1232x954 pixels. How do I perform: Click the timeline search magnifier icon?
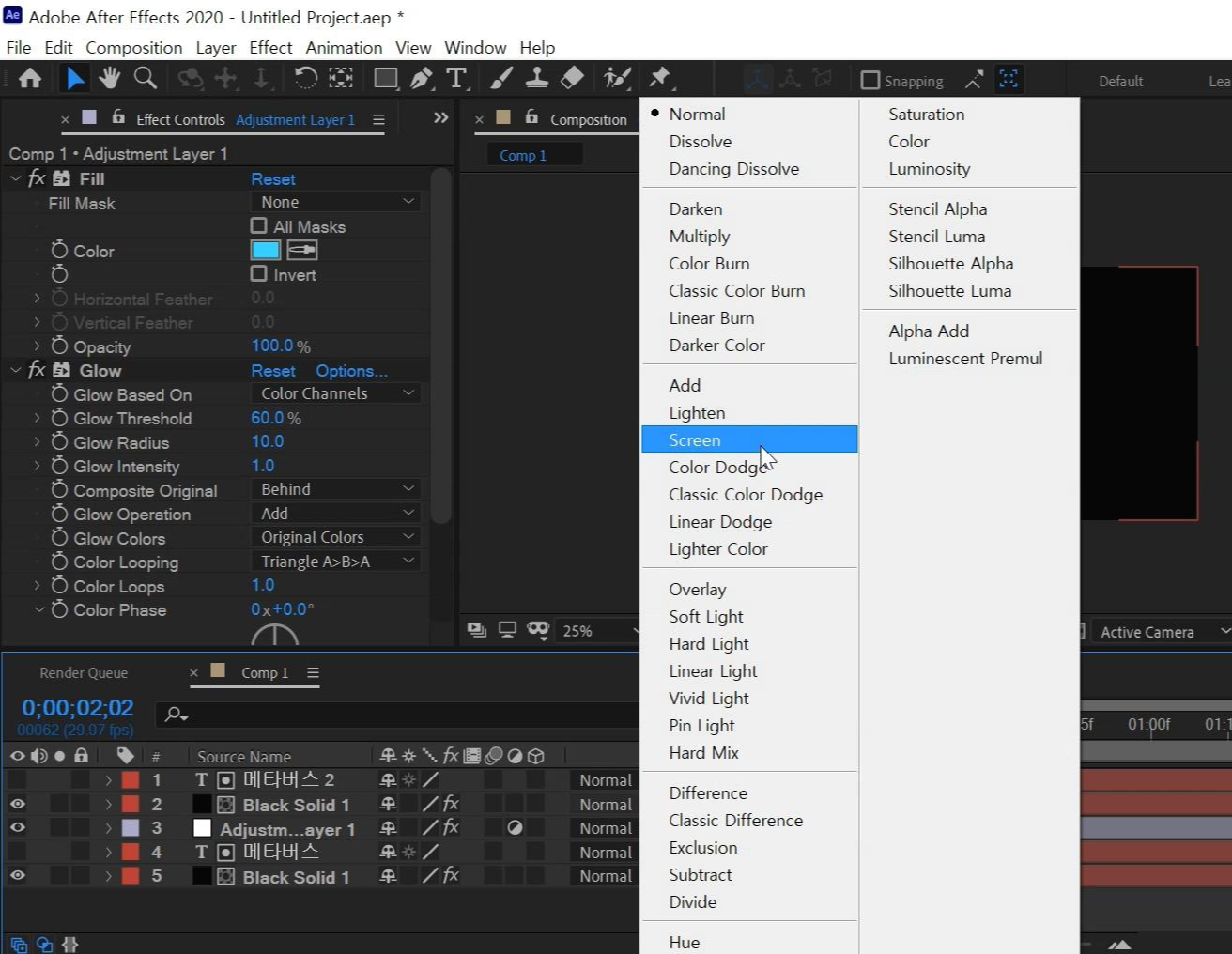(x=176, y=715)
